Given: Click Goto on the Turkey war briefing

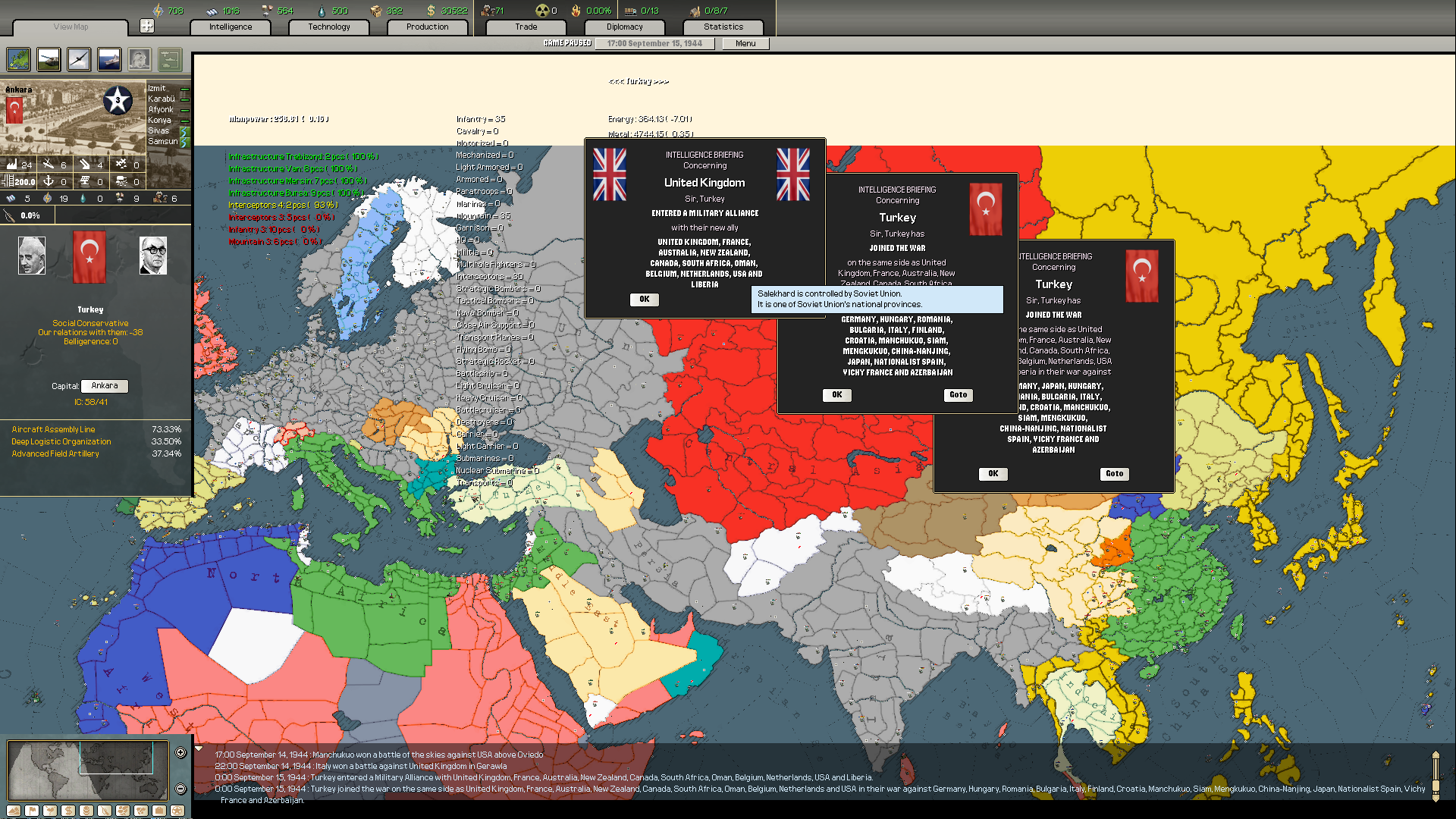Looking at the screenshot, I should pos(958,395).
